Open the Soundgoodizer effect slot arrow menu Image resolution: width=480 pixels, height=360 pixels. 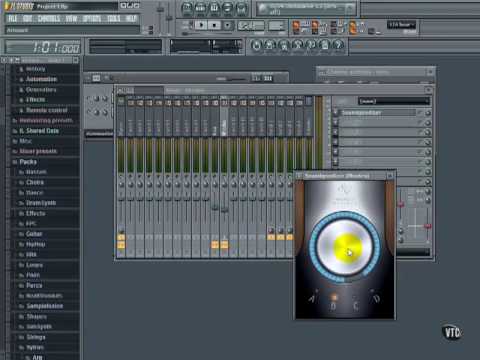click(x=336, y=113)
